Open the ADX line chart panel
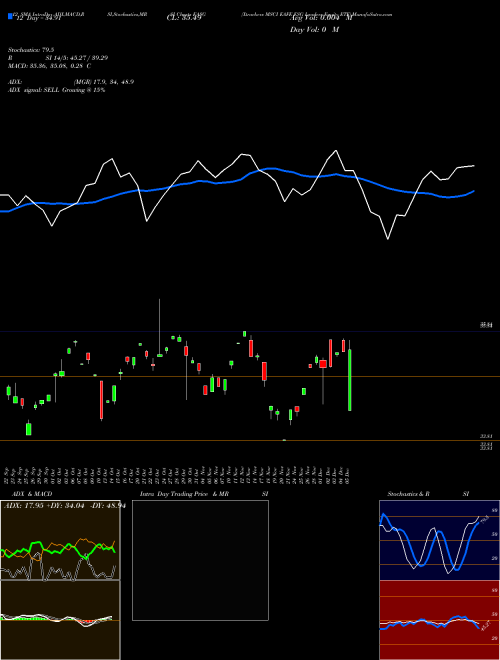The width and height of the screenshot is (500, 660). 60,540
